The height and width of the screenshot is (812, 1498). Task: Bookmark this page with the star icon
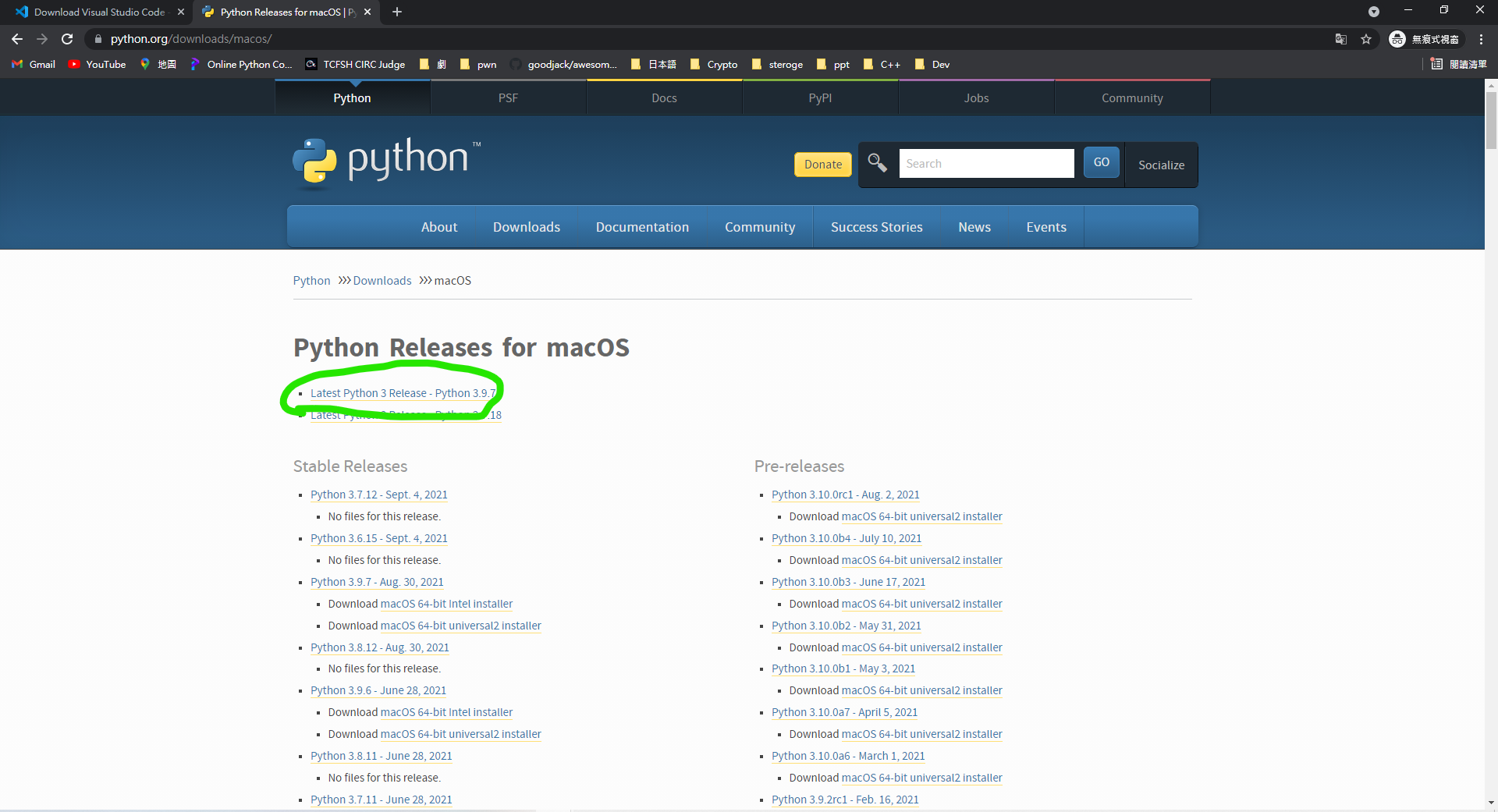click(x=1366, y=39)
